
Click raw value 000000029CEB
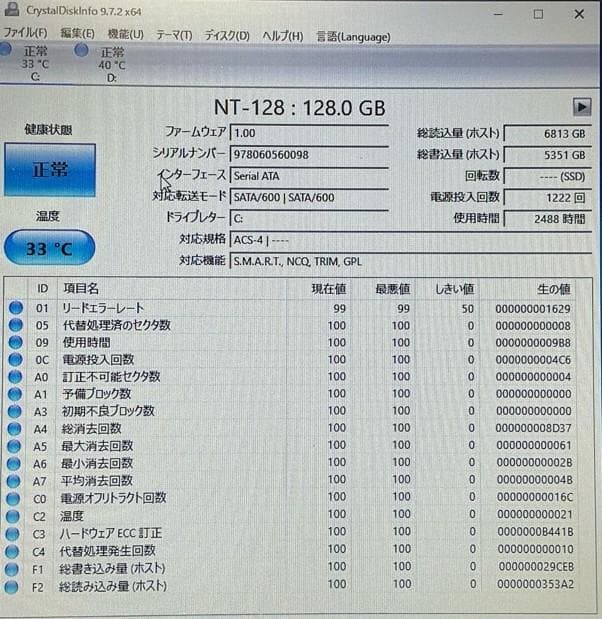click(536, 566)
